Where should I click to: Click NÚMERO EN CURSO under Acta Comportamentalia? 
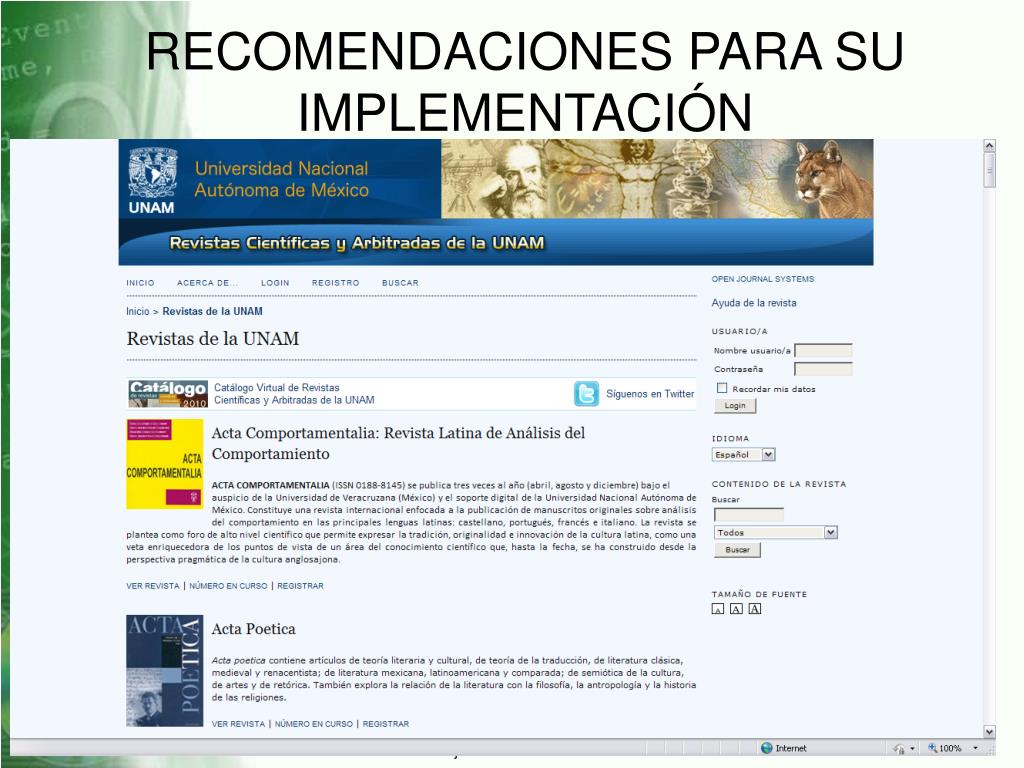click(x=229, y=586)
